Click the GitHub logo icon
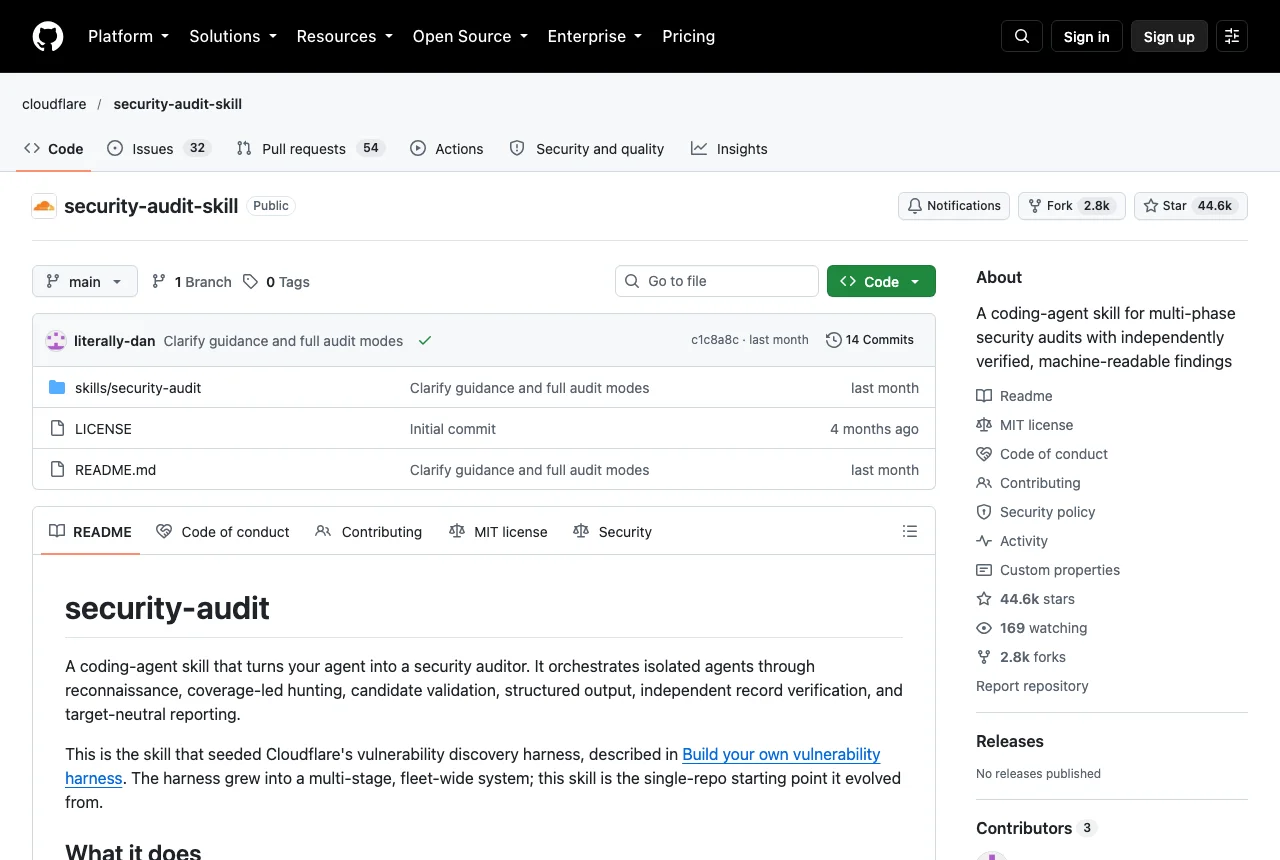This screenshot has width=1280, height=860. 48,36
